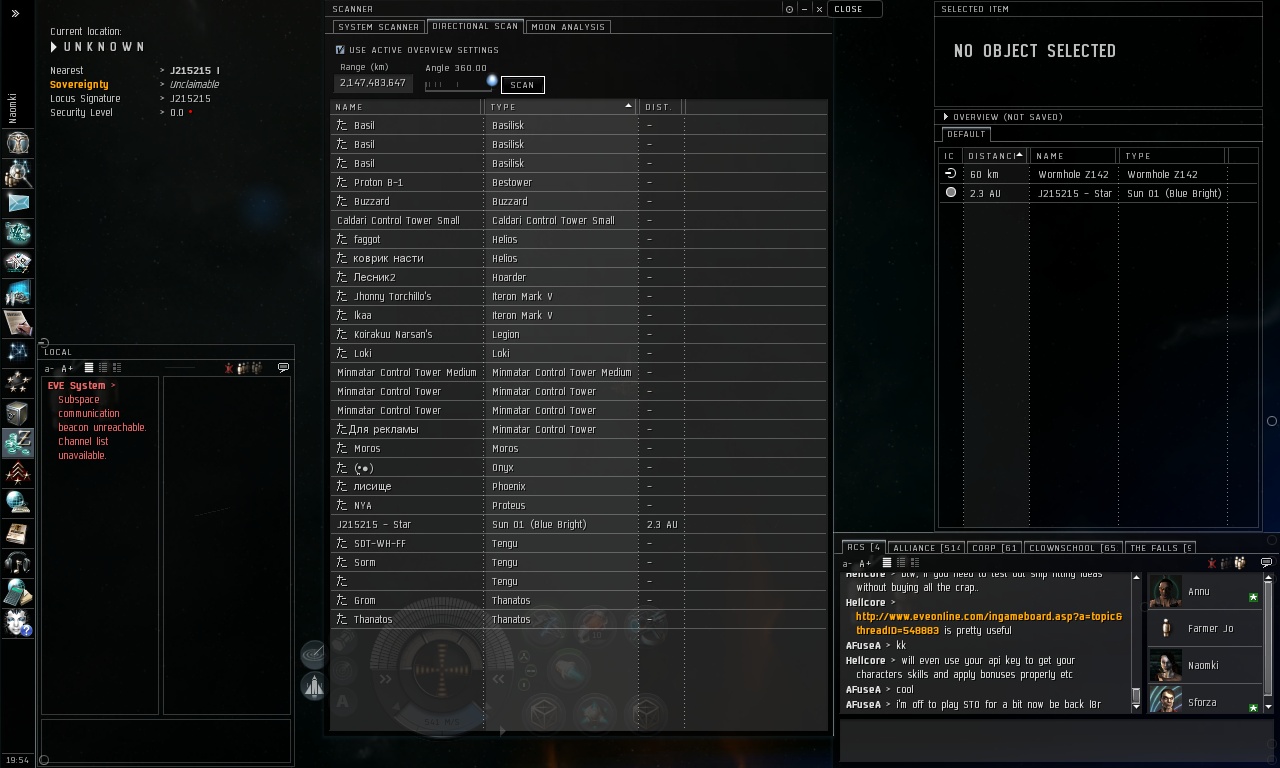Open The Falls chat tab
Screen dimensions: 1280x768
tap(1160, 548)
